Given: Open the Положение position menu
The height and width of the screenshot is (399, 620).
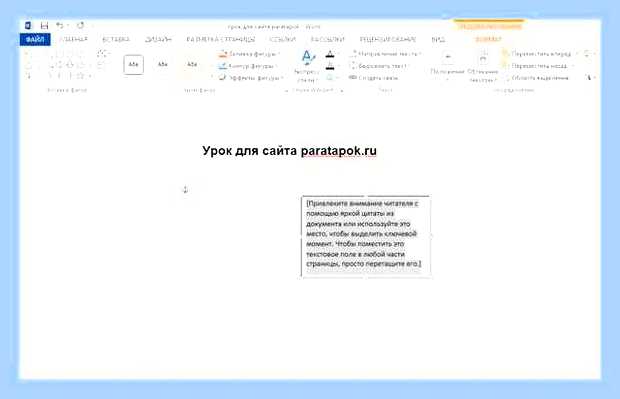Looking at the screenshot, I should [x=447, y=66].
